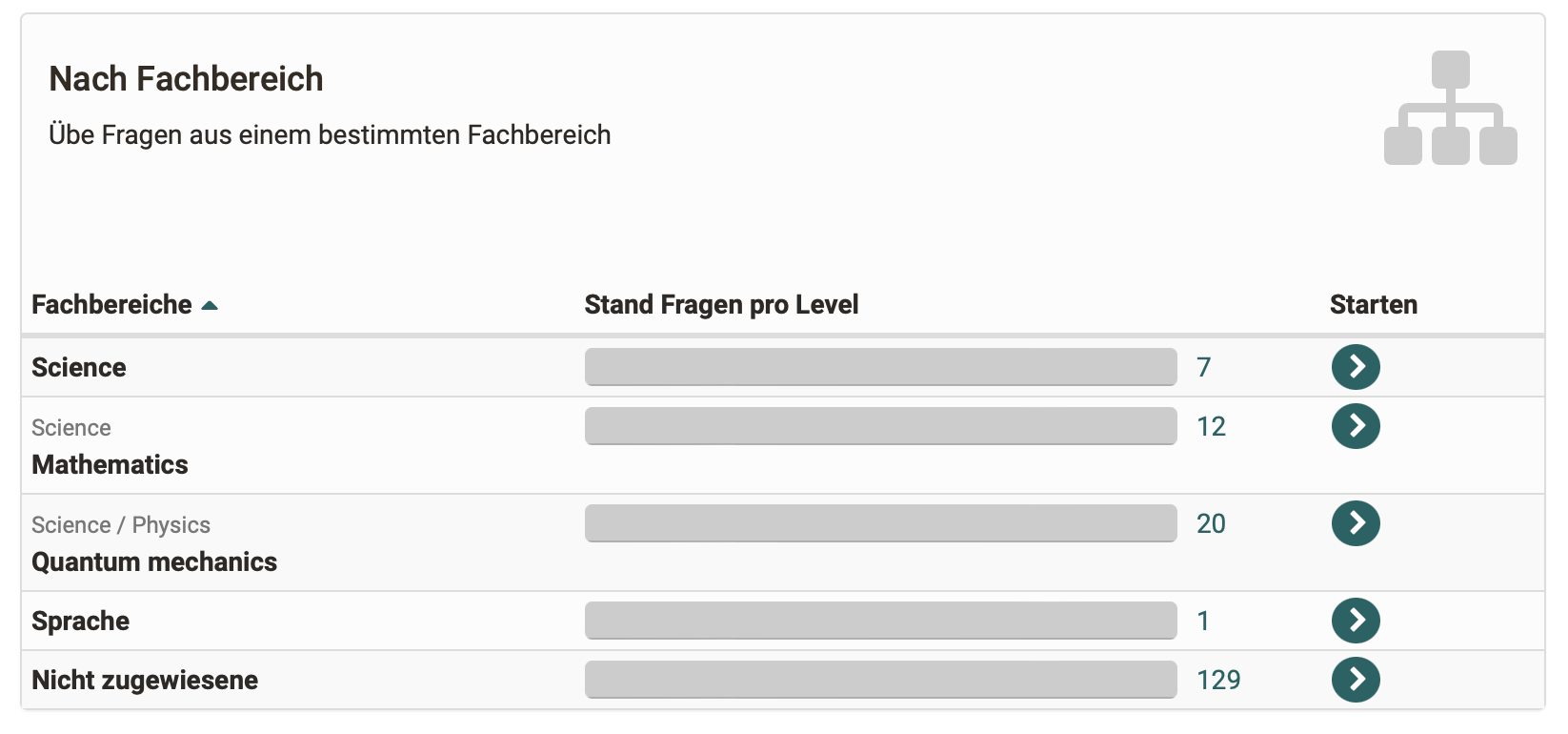Sort the table by Stand Fragen pro Level
This screenshot has width=1568, height=734.
click(721, 304)
